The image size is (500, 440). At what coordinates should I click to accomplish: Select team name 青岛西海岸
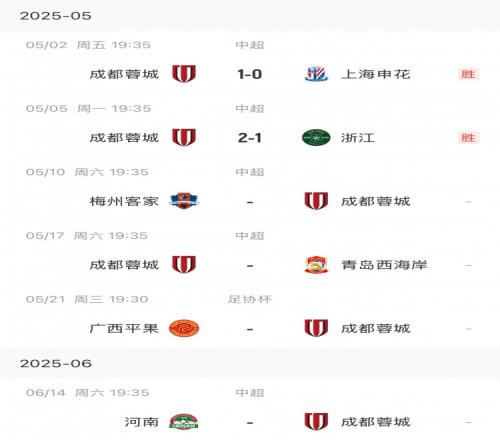click(384, 265)
